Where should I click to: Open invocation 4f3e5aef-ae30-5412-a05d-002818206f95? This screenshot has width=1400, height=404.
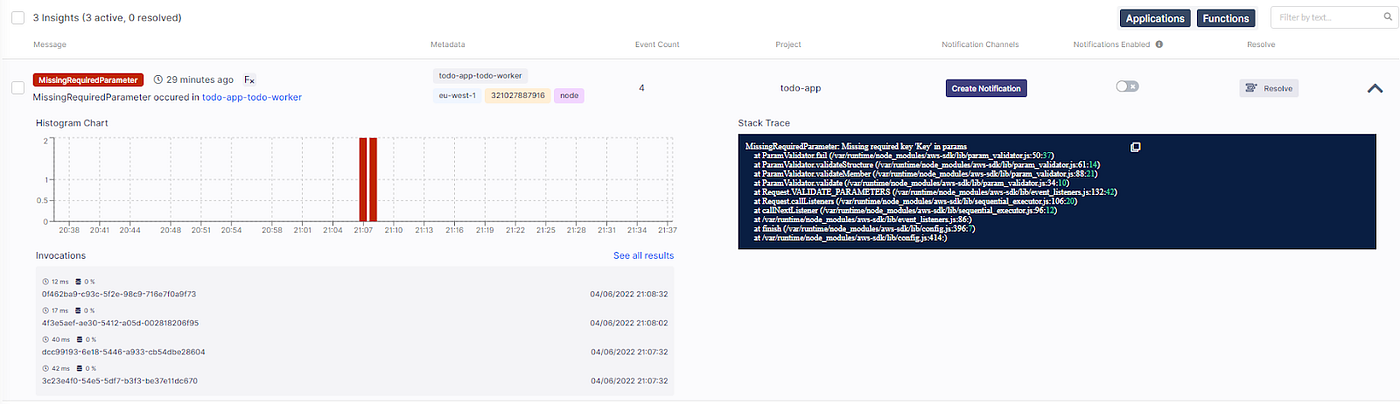point(120,323)
